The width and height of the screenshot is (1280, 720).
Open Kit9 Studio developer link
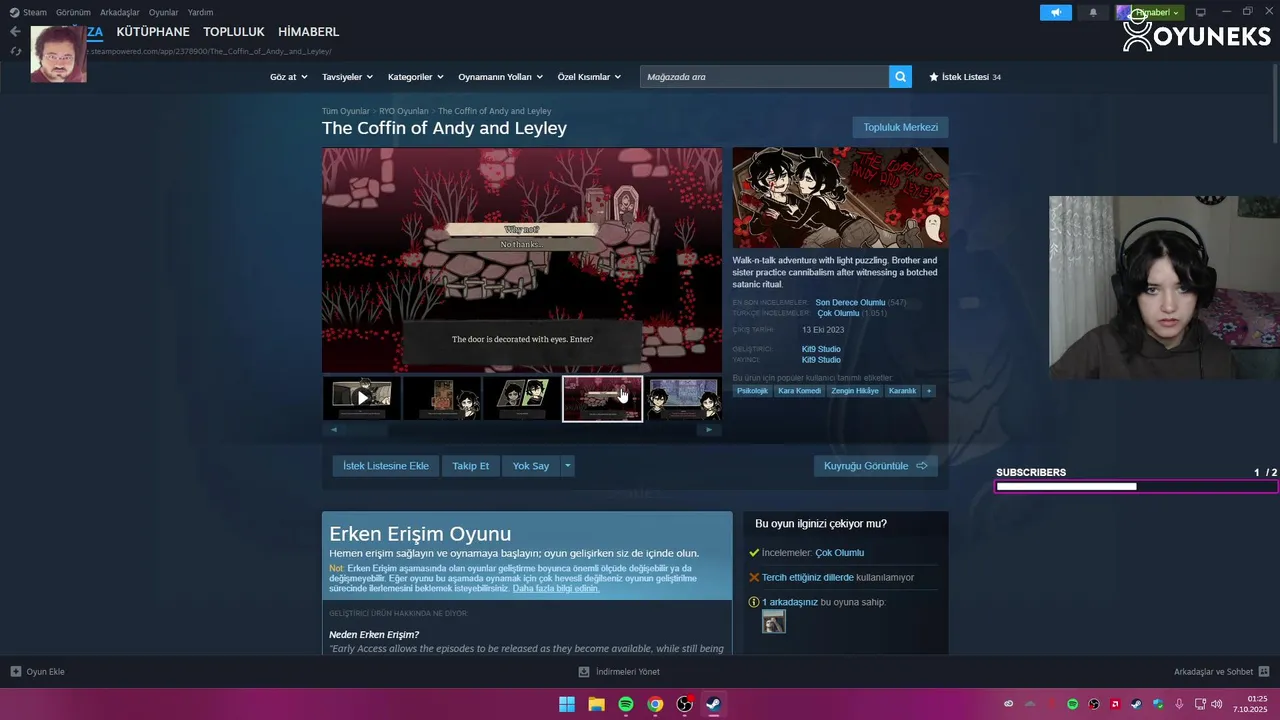click(x=821, y=349)
